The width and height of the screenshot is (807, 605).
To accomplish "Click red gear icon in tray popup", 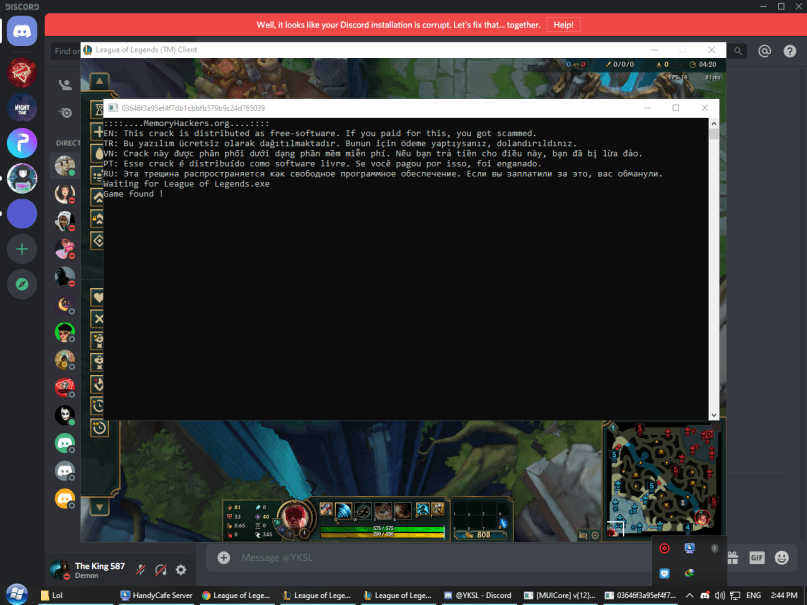I will point(664,548).
